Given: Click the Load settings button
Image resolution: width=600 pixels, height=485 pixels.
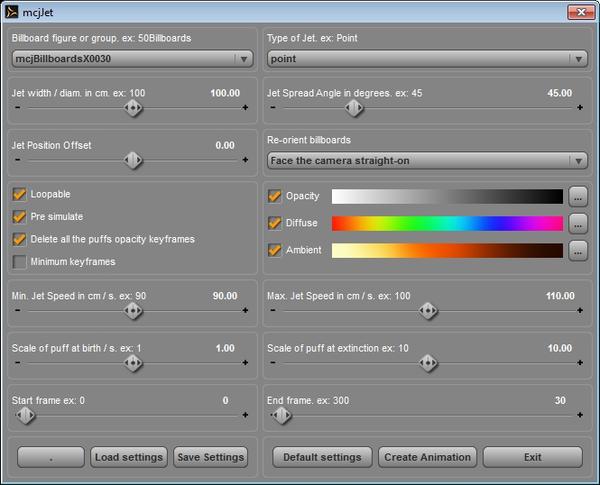Looking at the screenshot, I should (129, 457).
